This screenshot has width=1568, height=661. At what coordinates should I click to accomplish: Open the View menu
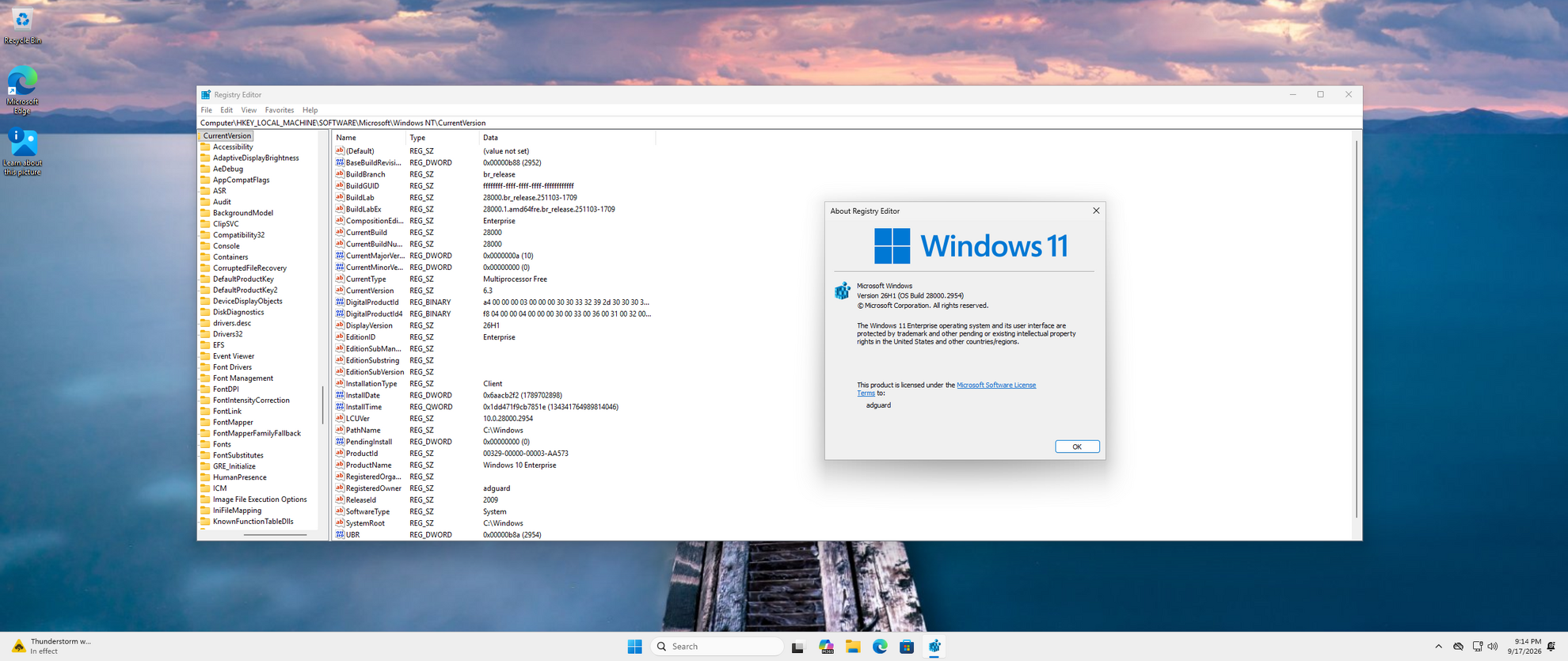[x=249, y=110]
